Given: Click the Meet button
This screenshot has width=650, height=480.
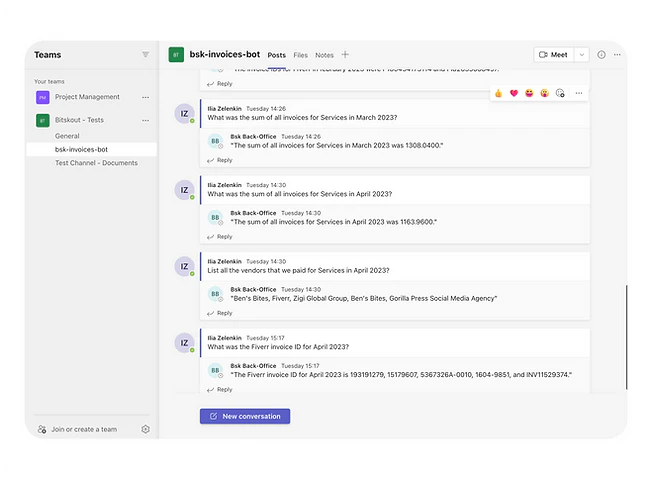Looking at the screenshot, I should tap(553, 55).
